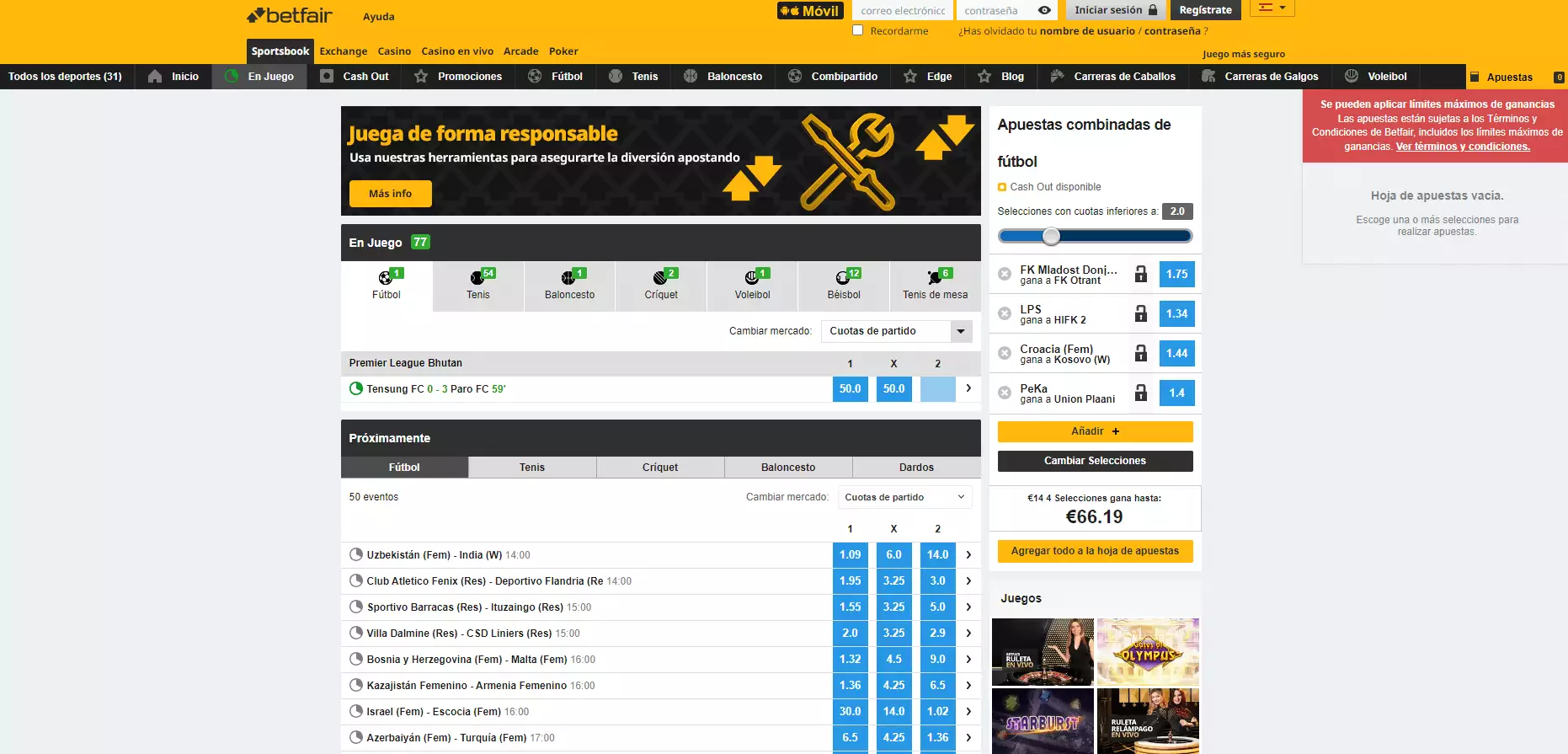Lock the Croacia (Fem) selection
The image size is (1568, 754).
[1141, 353]
